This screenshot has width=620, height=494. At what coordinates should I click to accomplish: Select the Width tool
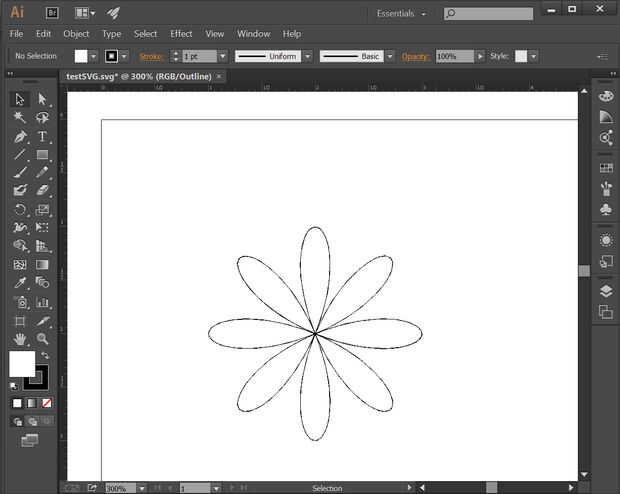pos(19,227)
